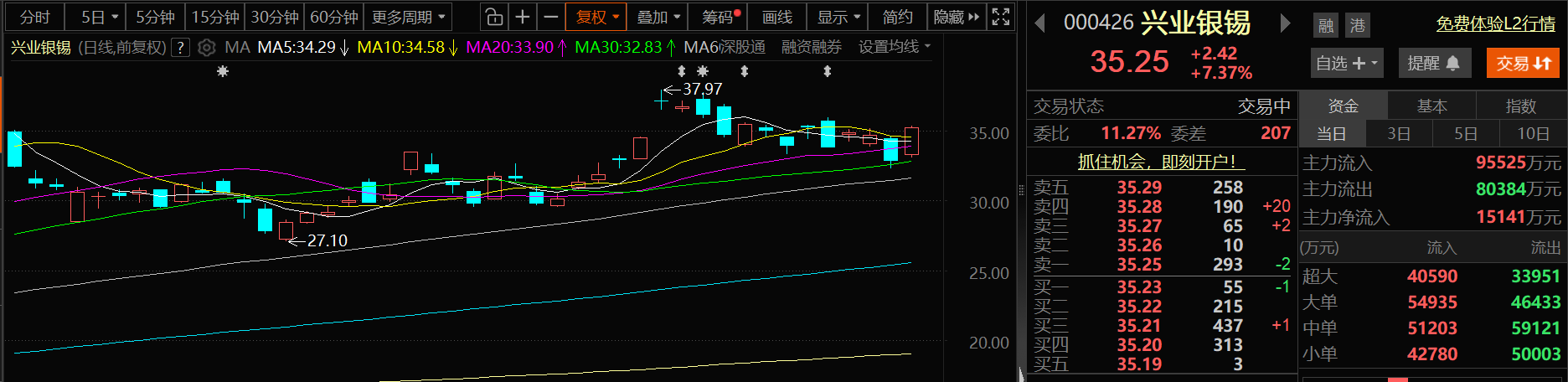Zoom in chart with plus icon
Image resolution: width=1568 pixels, height=382 pixels.
point(523,17)
